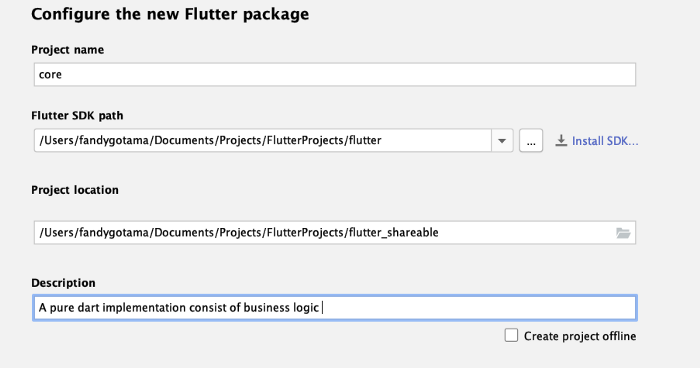Open folder browser icon in Project location
The height and width of the screenshot is (368, 700).
coord(623,233)
